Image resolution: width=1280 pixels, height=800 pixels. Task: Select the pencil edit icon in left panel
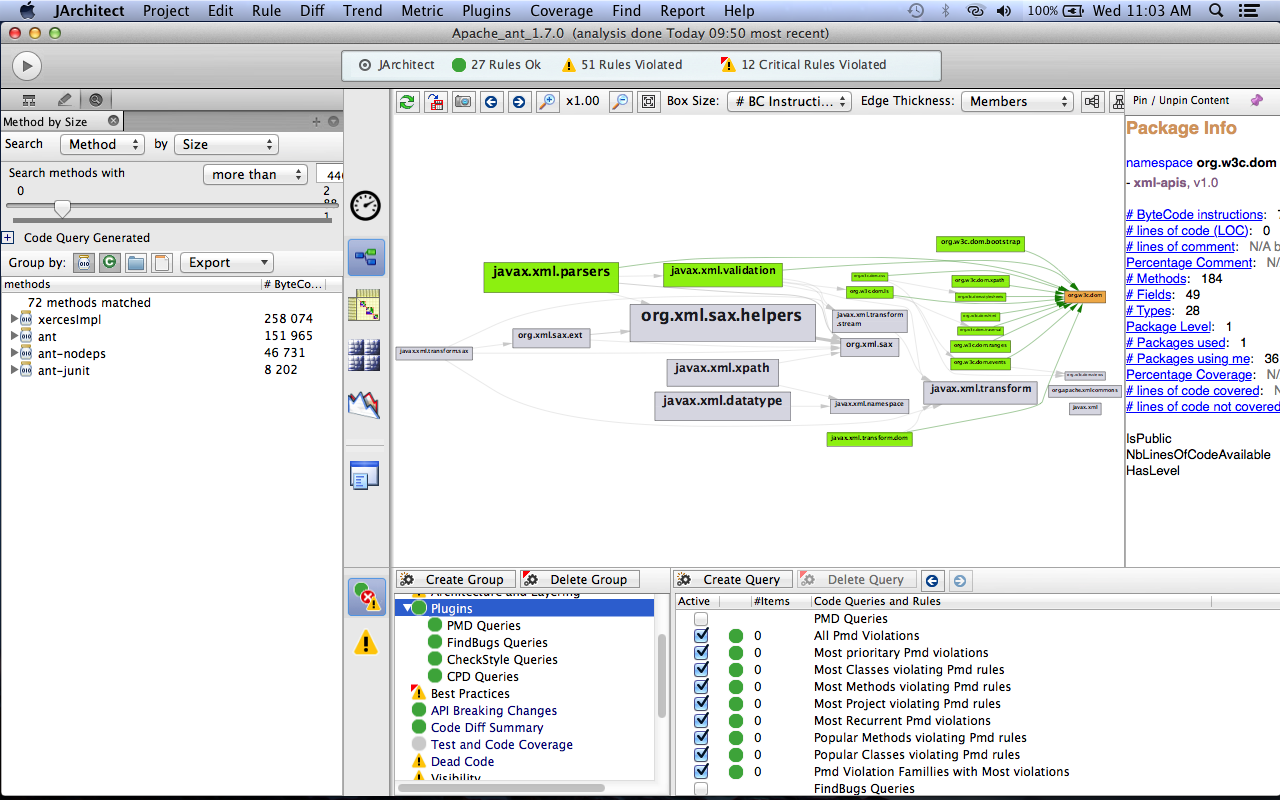click(x=64, y=100)
